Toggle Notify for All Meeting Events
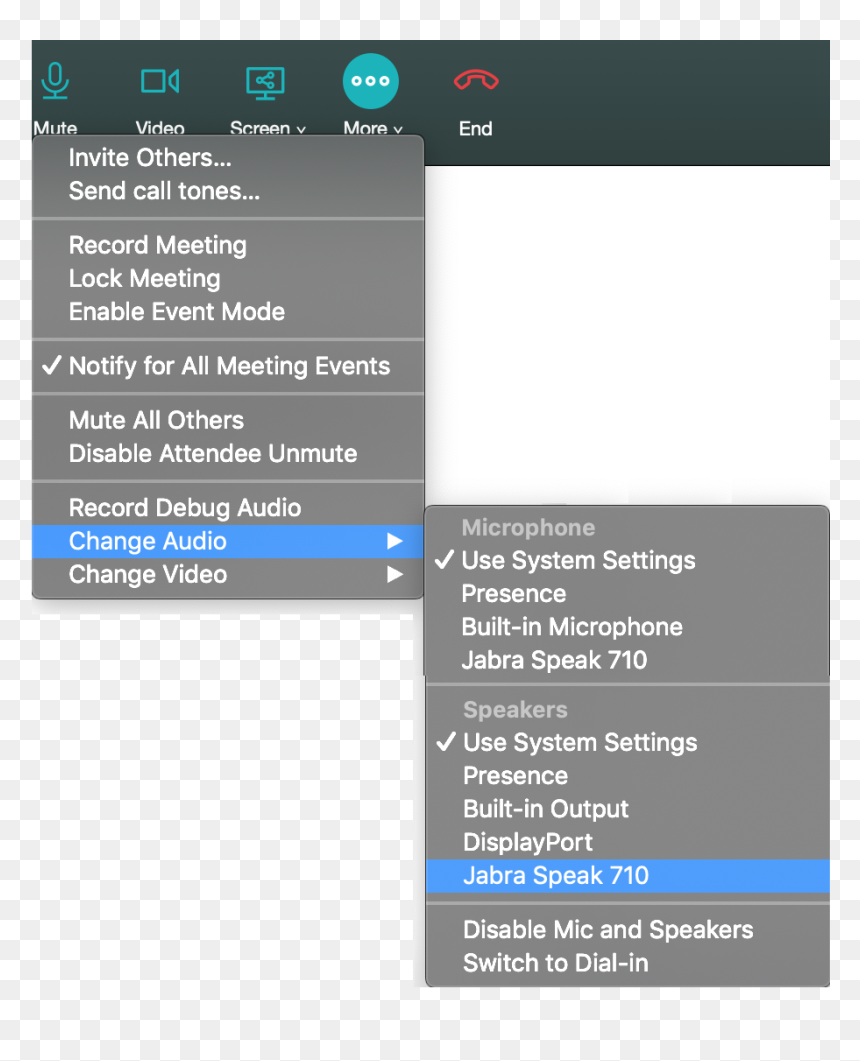 (x=228, y=366)
